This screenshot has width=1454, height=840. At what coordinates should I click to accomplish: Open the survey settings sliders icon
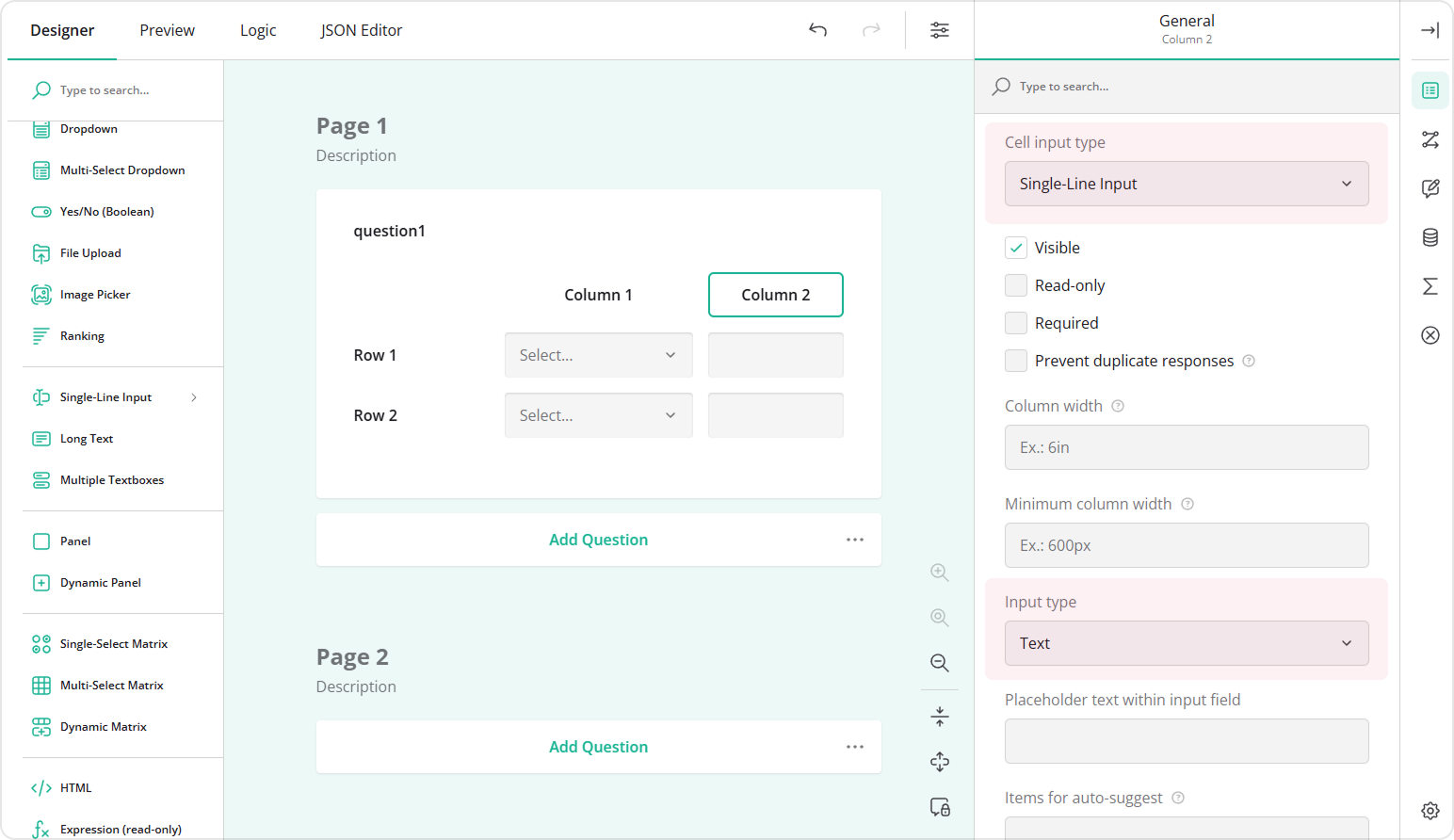939,30
